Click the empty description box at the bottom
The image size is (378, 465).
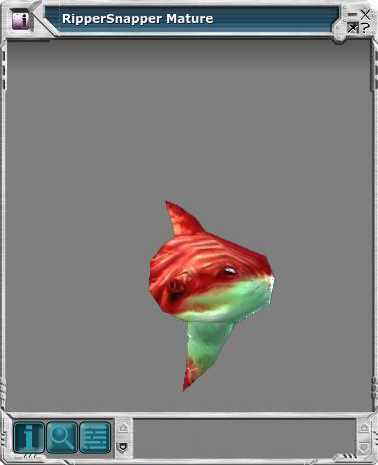click(244, 437)
